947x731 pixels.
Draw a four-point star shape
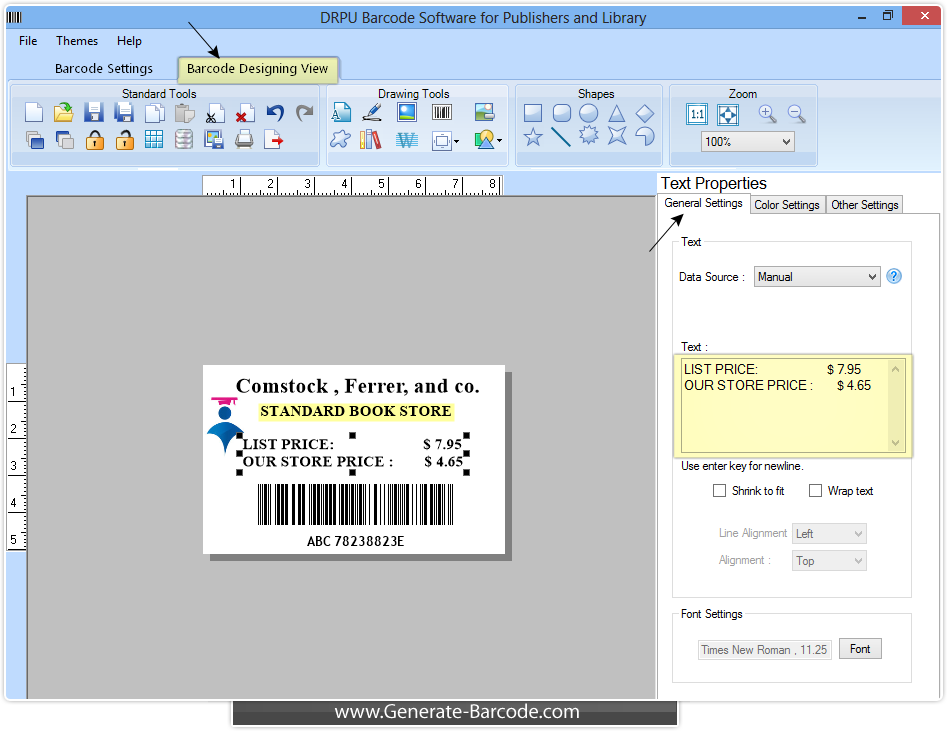click(x=617, y=137)
